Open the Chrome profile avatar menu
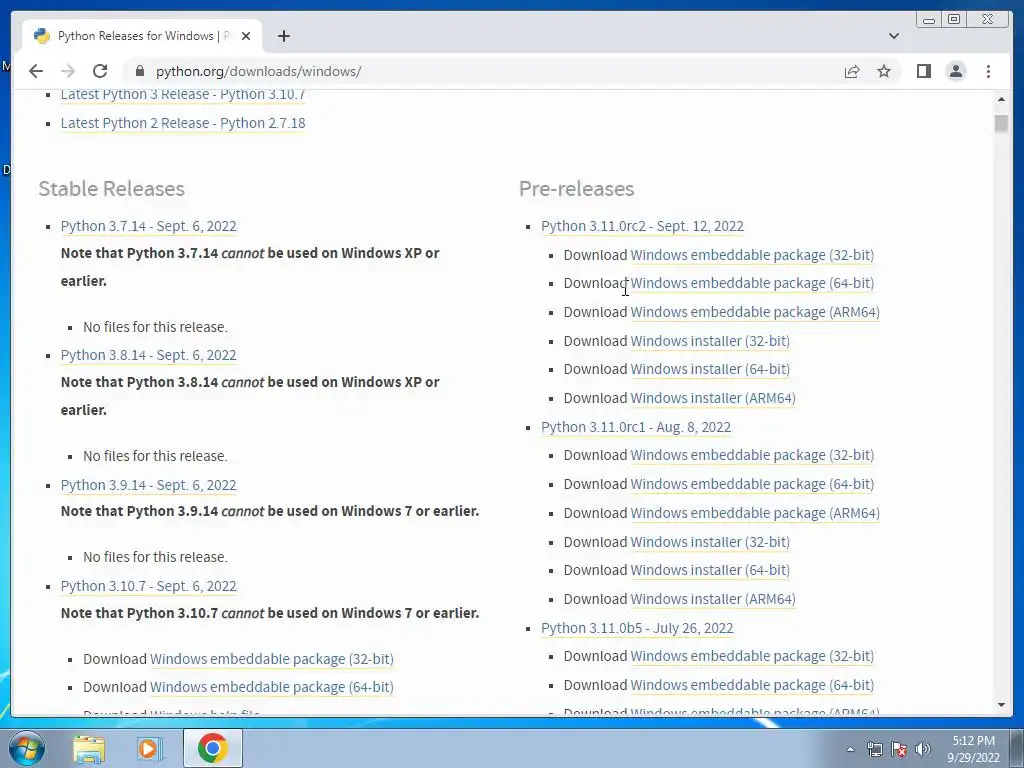 (955, 71)
